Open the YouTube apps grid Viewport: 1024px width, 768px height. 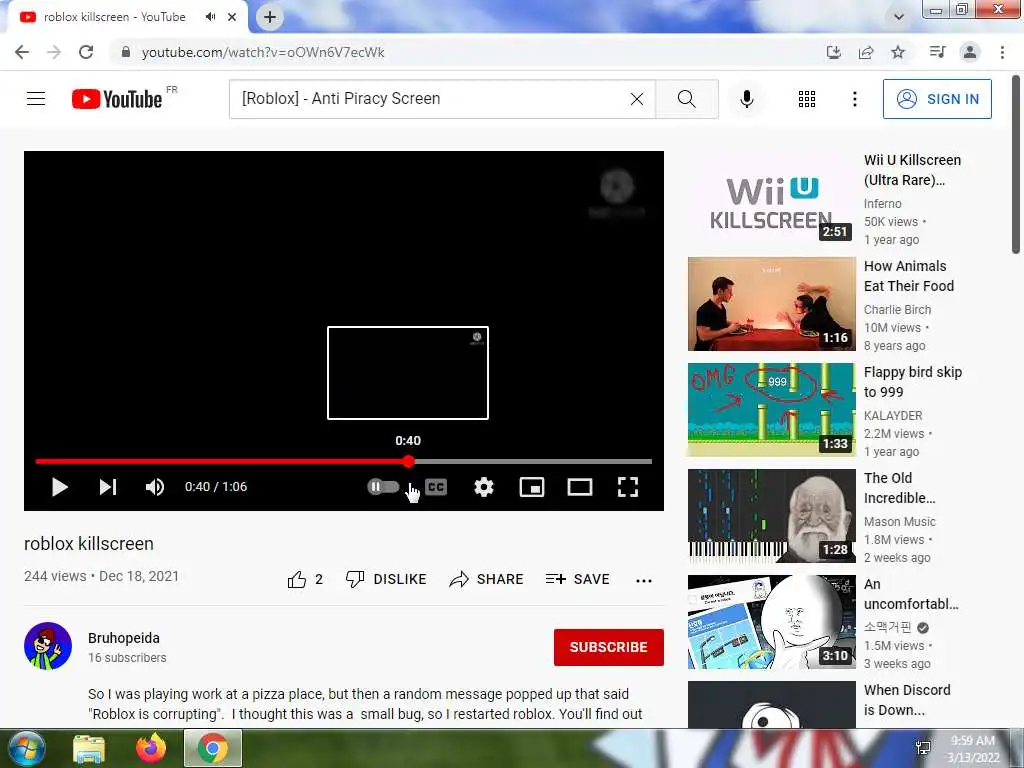pos(807,99)
